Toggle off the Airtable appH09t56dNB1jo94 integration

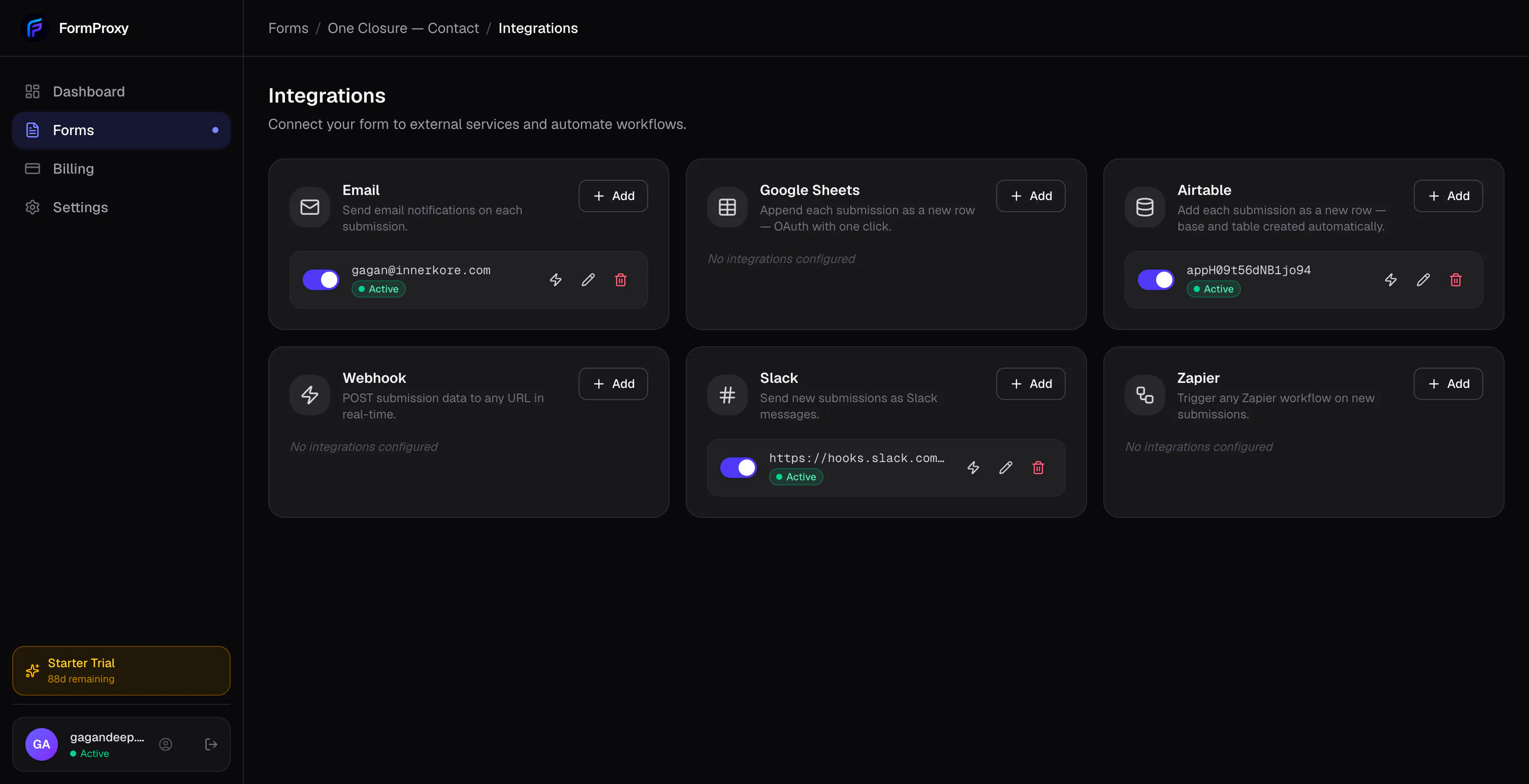(1156, 280)
